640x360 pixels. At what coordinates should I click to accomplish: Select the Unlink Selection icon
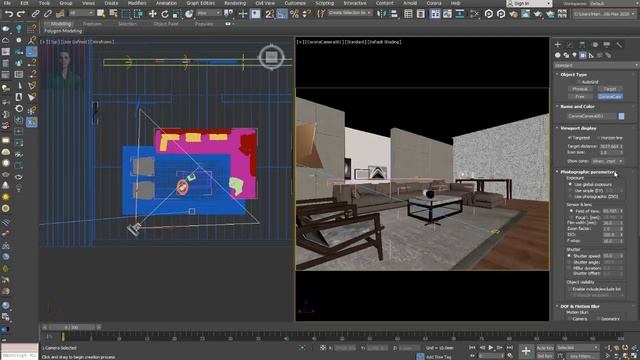[48, 14]
